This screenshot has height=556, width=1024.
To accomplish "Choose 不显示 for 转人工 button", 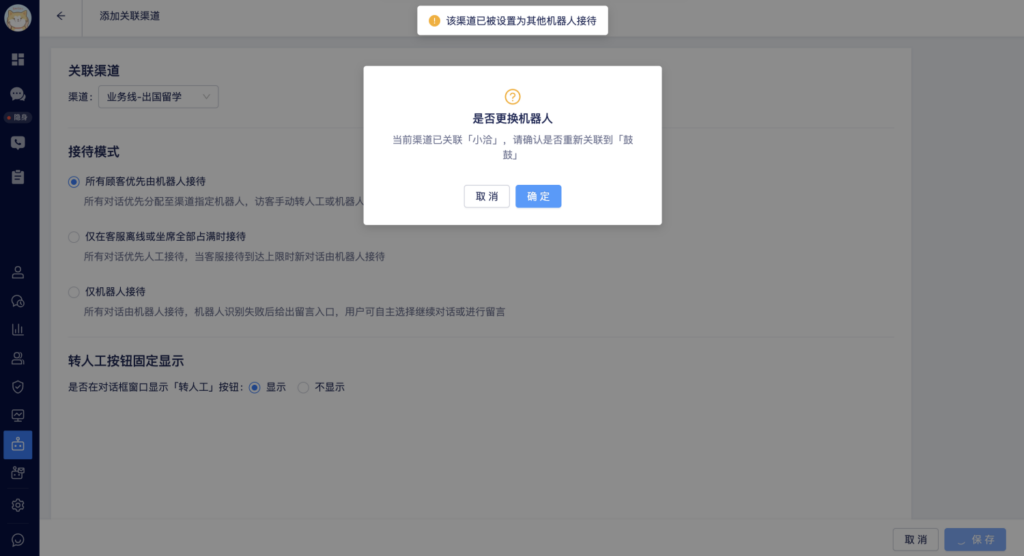I will [303, 387].
